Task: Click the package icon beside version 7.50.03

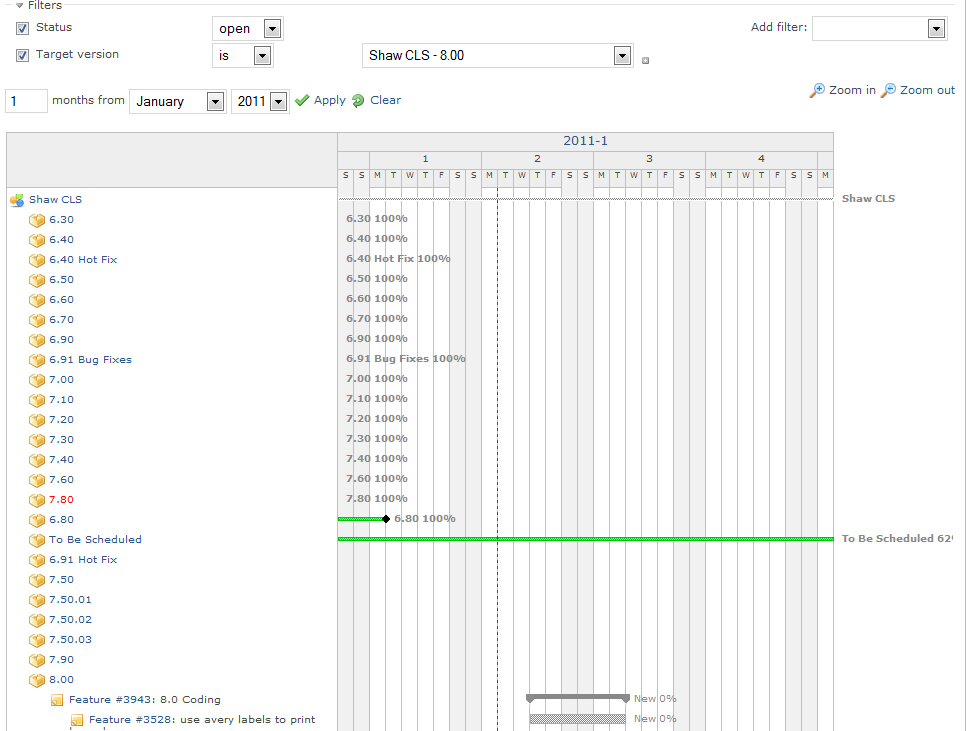Action: point(37,640)
